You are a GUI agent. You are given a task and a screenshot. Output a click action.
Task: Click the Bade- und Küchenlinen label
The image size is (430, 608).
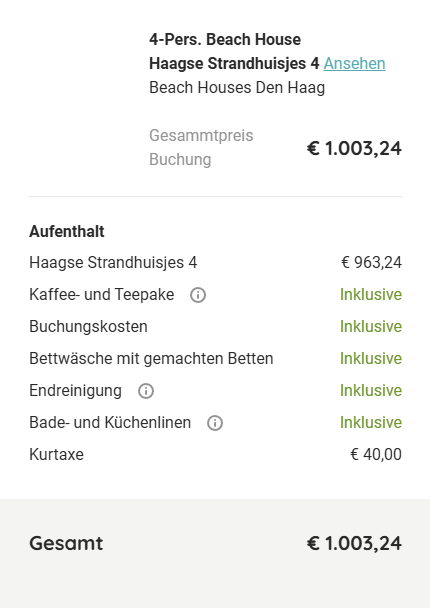coord(110,422)
